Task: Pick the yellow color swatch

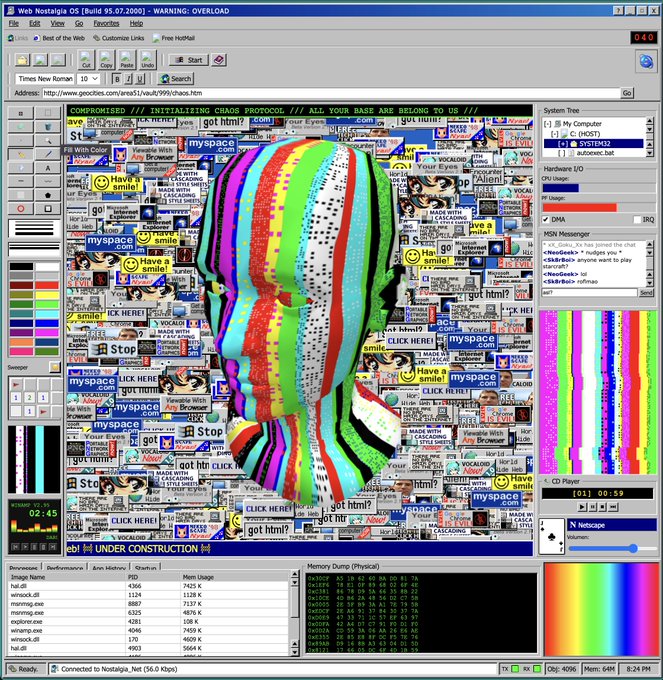Action: (47, 294)
